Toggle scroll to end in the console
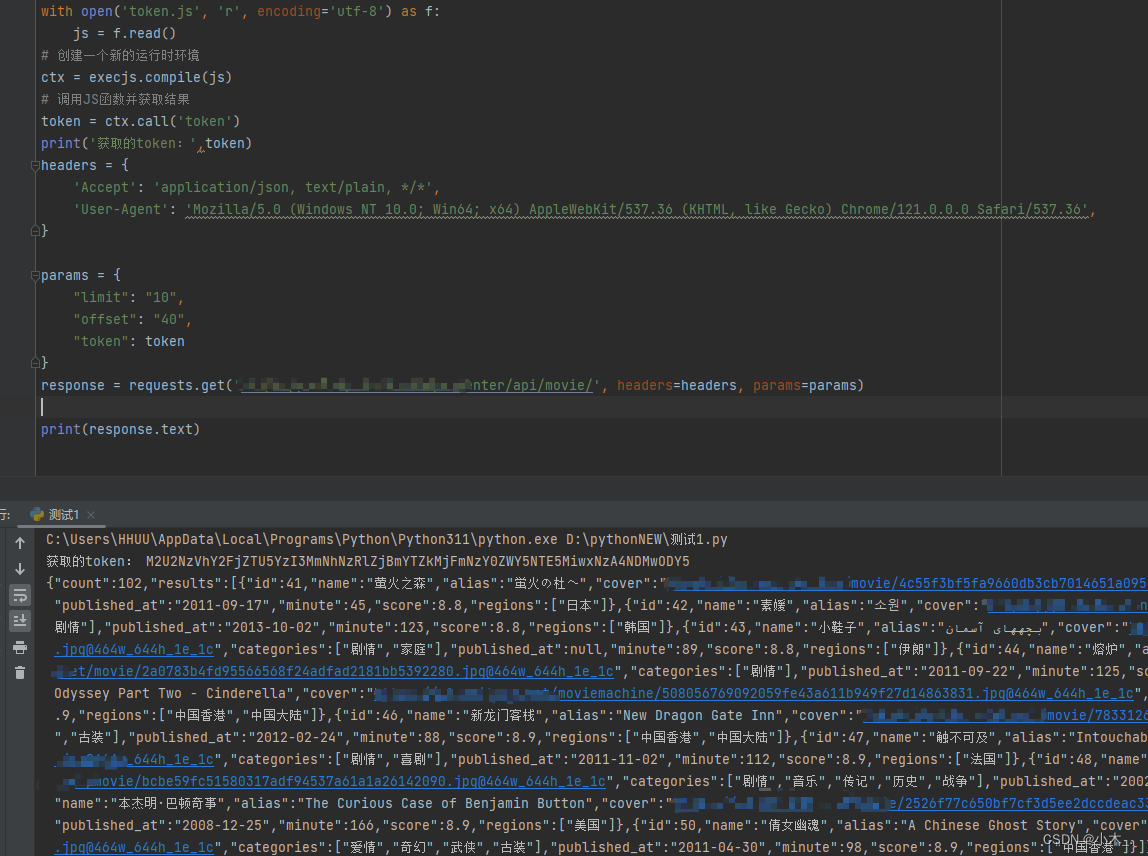The height and width of the screenshot is (856, 1148). pos(20,621)
